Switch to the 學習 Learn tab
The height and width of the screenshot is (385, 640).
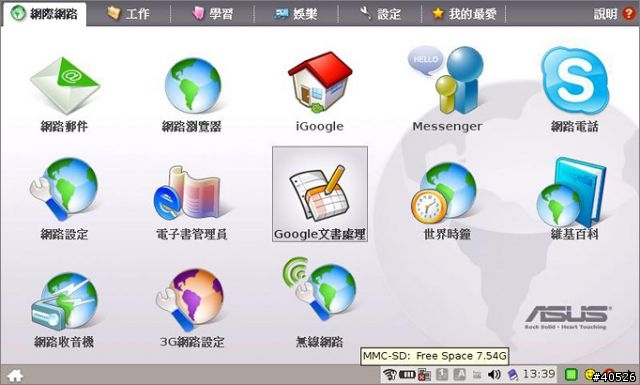[x=212, y=14]
